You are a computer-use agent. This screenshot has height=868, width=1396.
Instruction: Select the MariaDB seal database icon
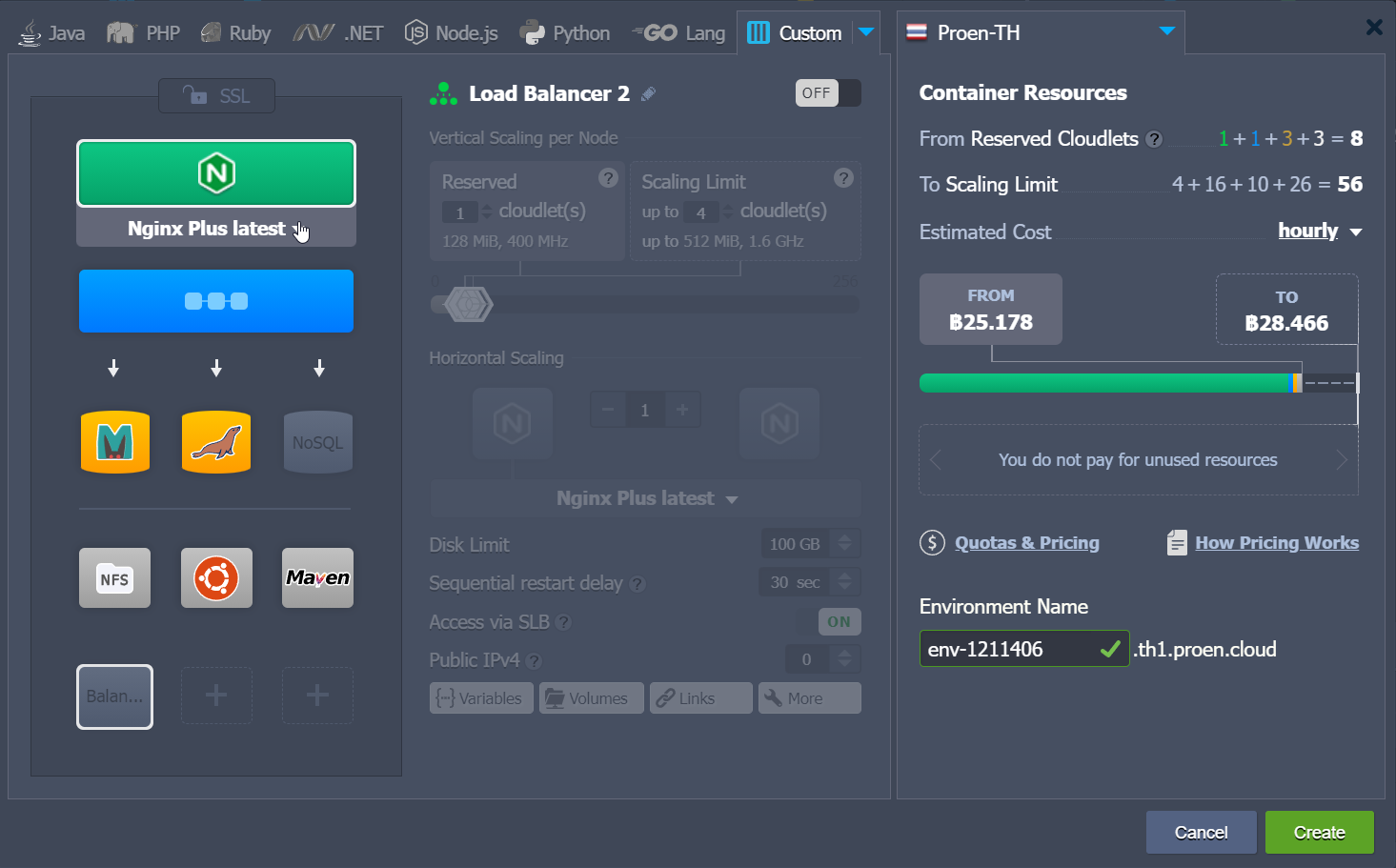click(216, 442)
